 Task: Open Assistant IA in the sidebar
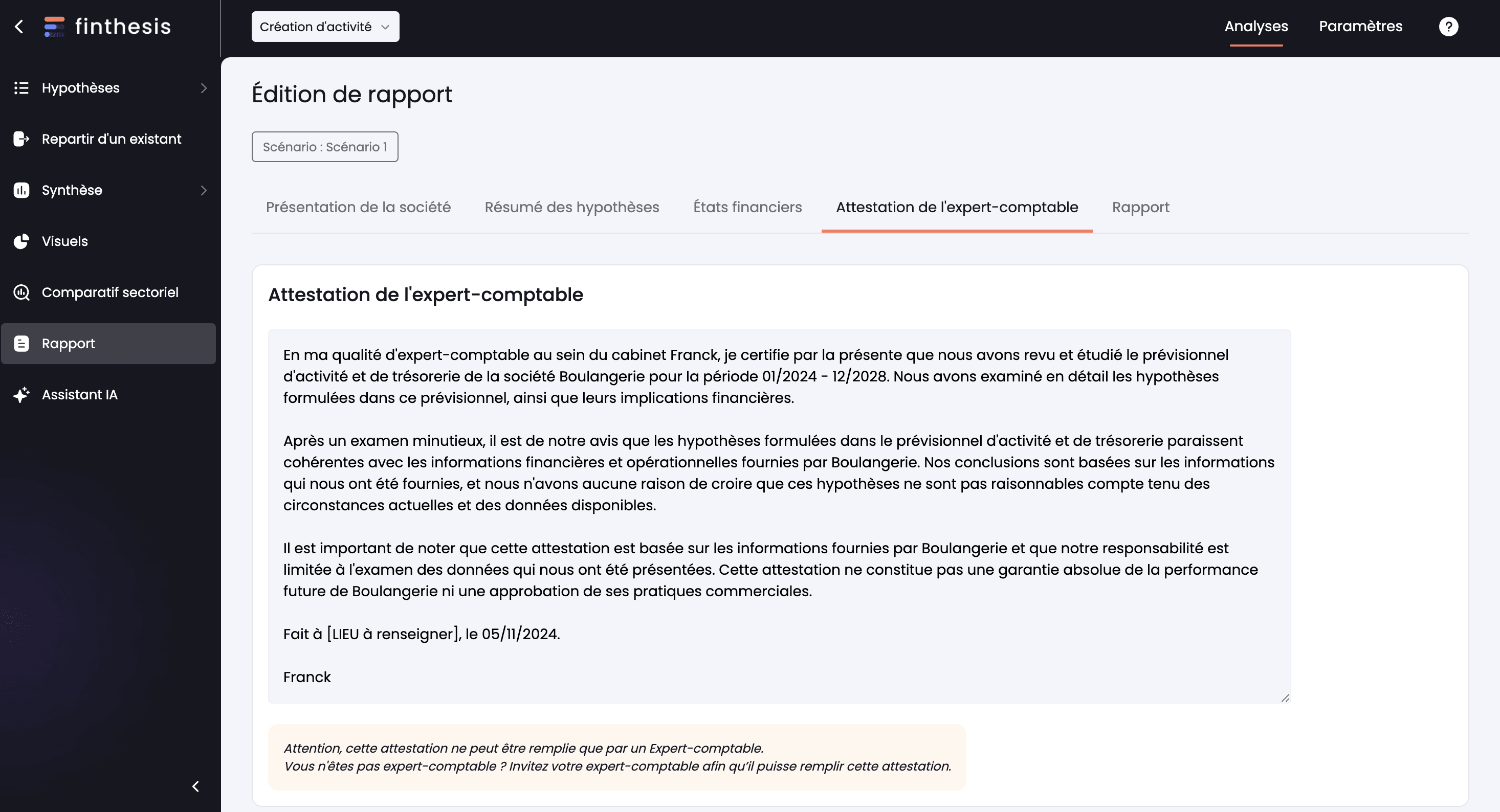108,395
